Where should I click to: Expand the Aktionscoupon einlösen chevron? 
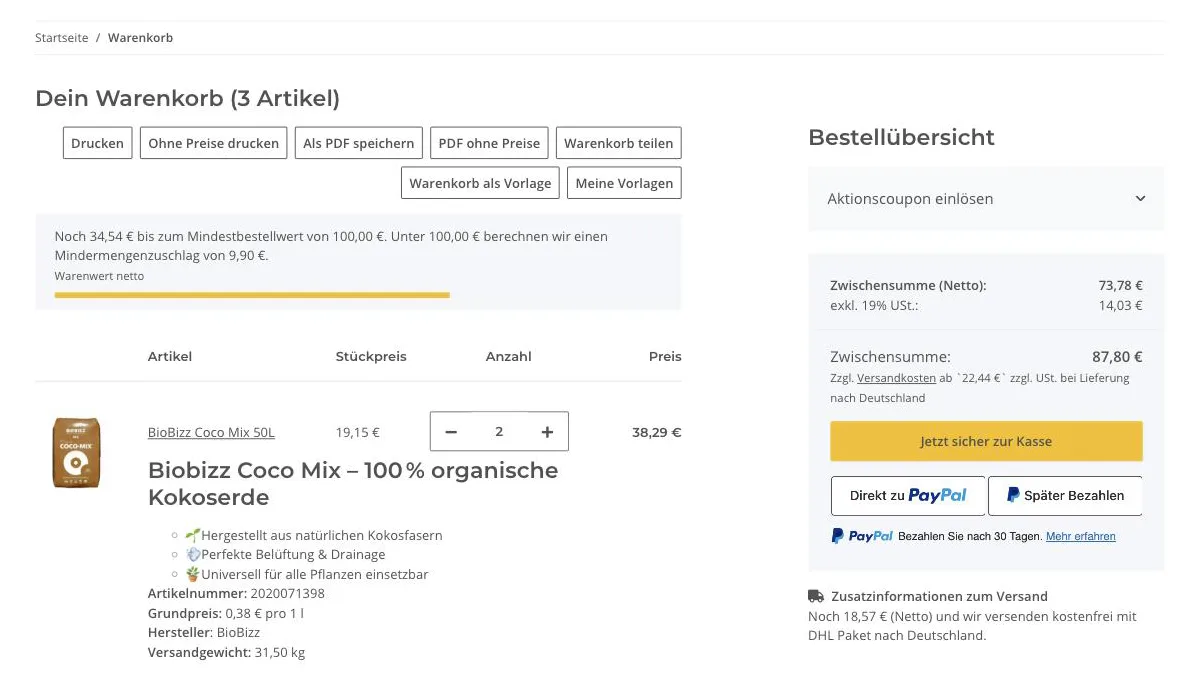coord(1140,199)
